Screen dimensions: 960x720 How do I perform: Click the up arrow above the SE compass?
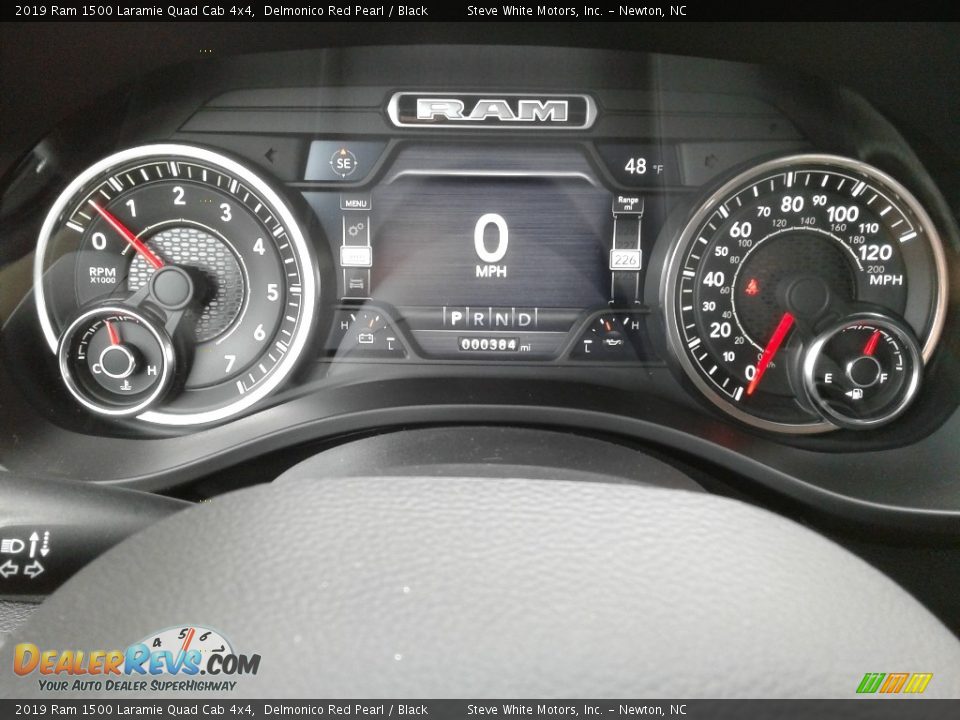click(x=343, y=152)
